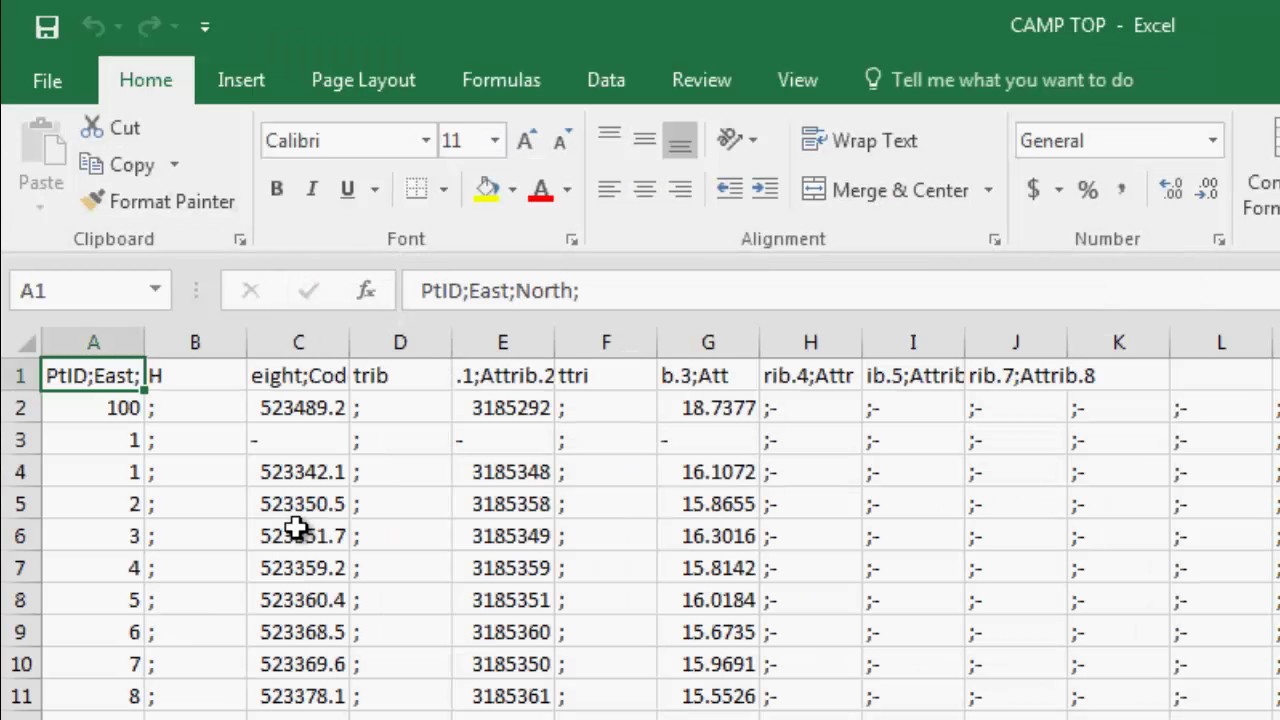Open the File tab
The width and height of the screenshot is (1280, 720).
tap(47, 81)
